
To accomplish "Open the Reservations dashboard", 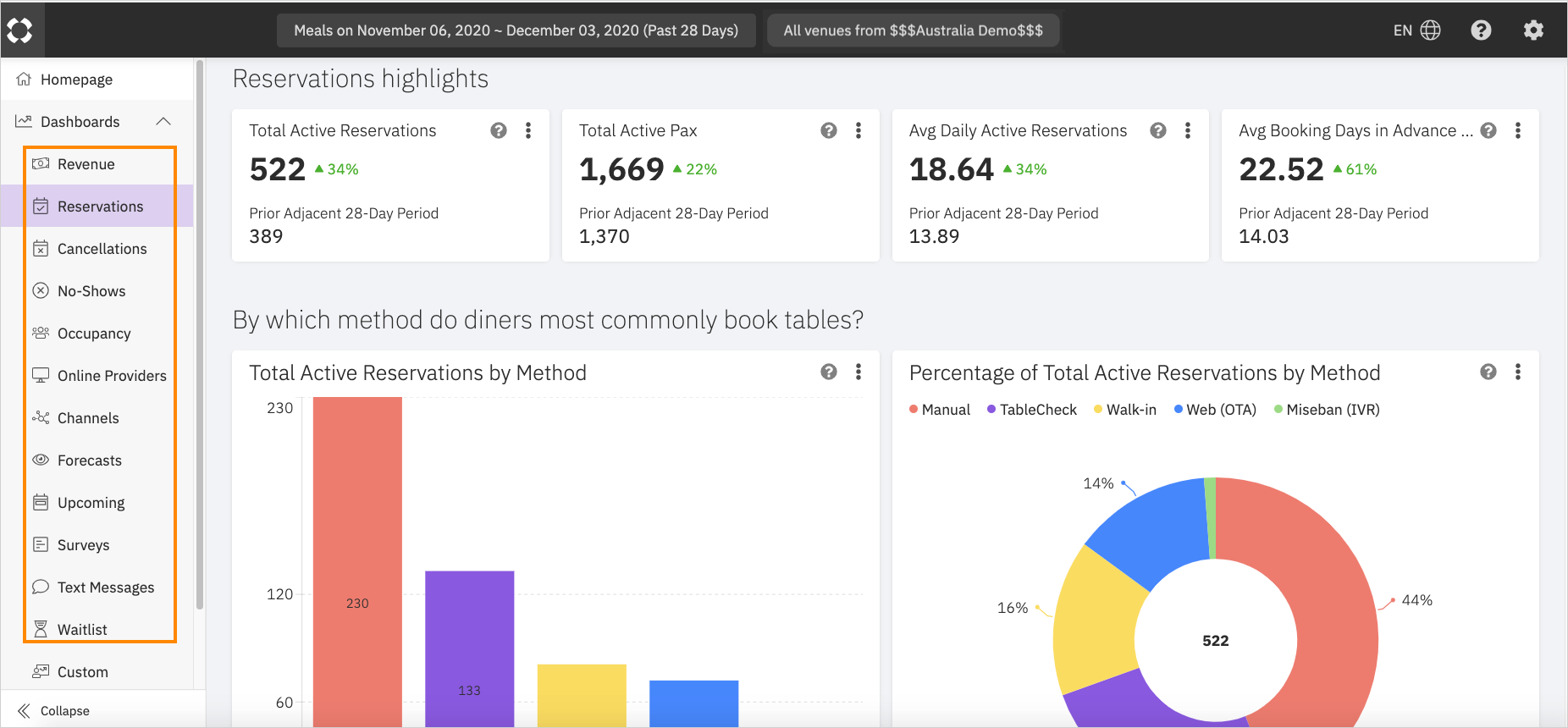I will [97, 207].
